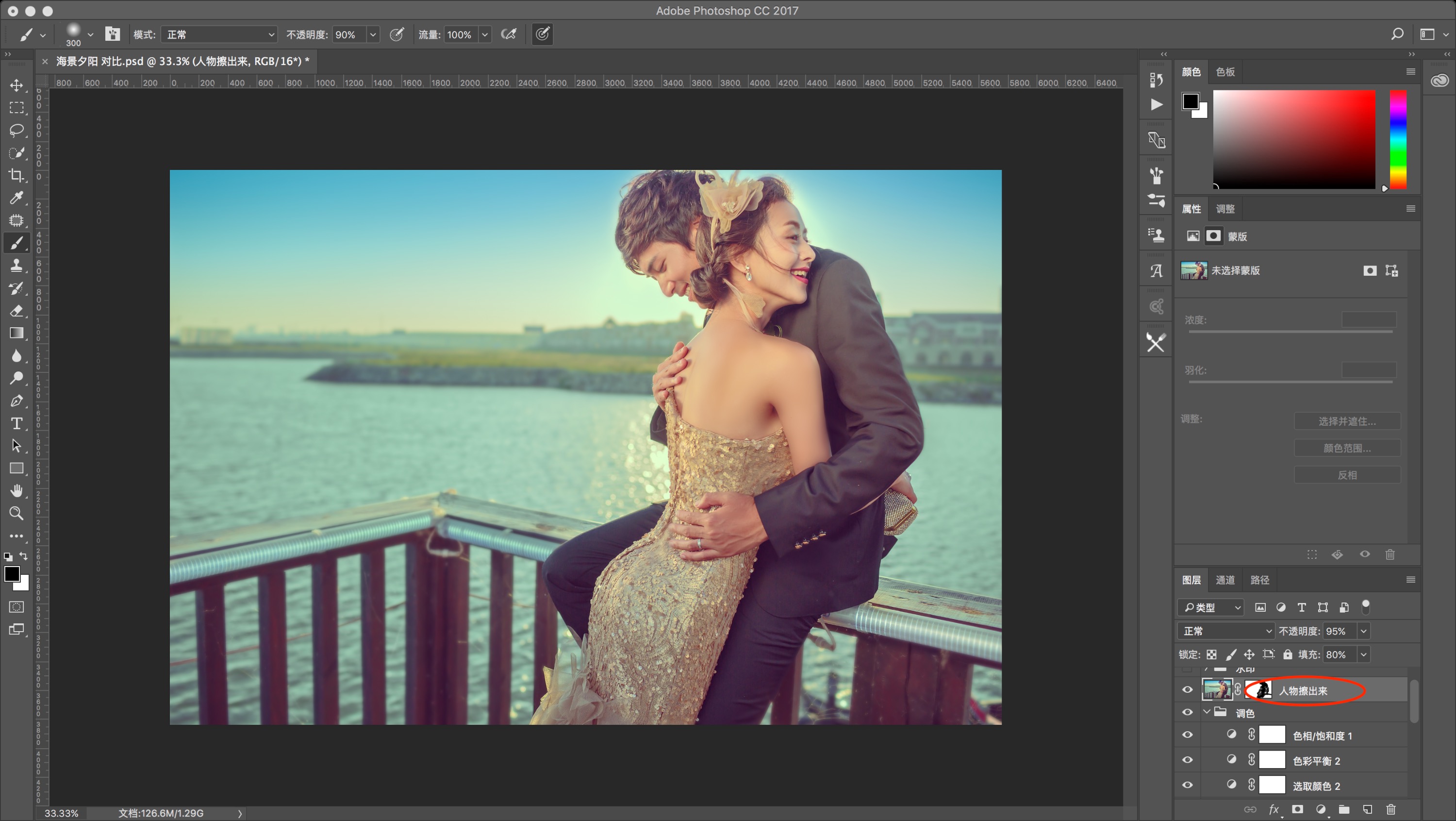Select the 海景夕阳 对比.psd document tab
Screen dimensions: 1456x821
182,61
